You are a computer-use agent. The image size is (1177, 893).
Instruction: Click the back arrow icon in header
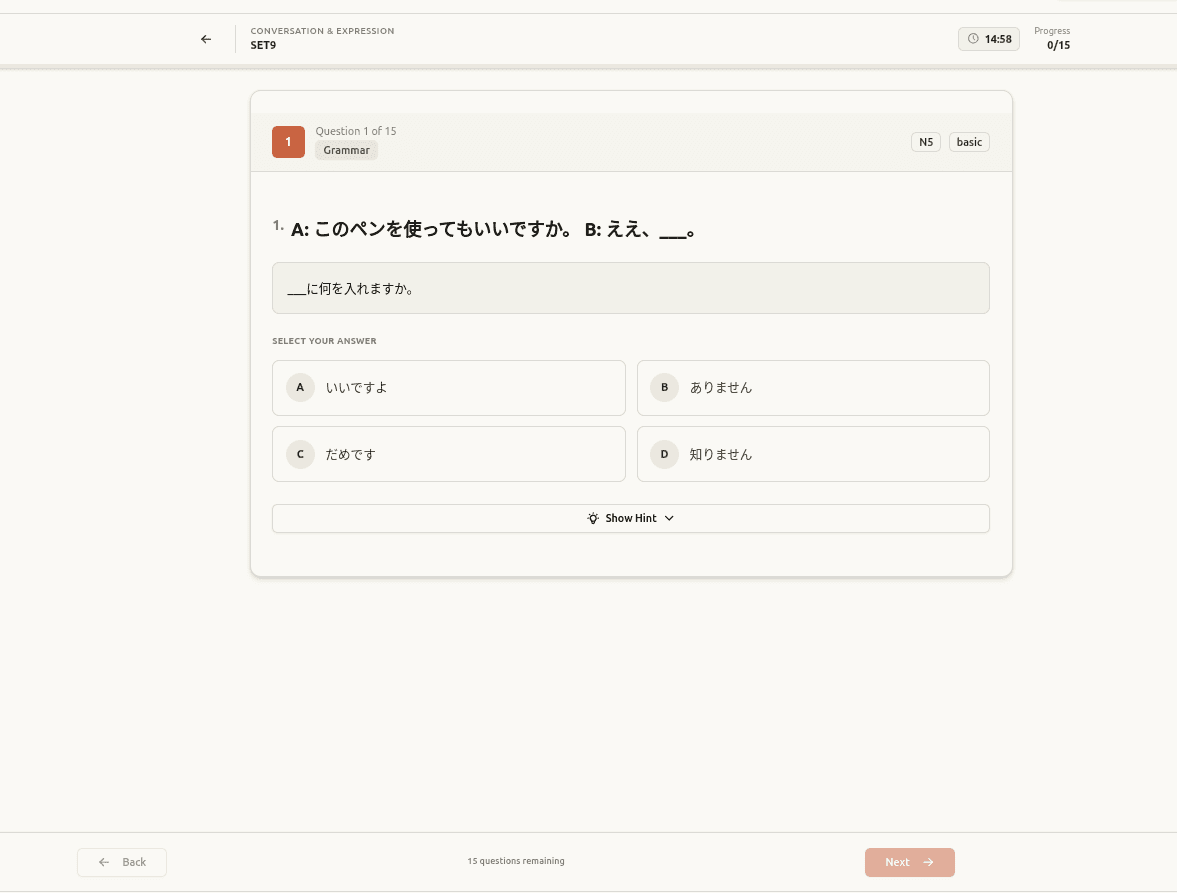click(206, 39)
